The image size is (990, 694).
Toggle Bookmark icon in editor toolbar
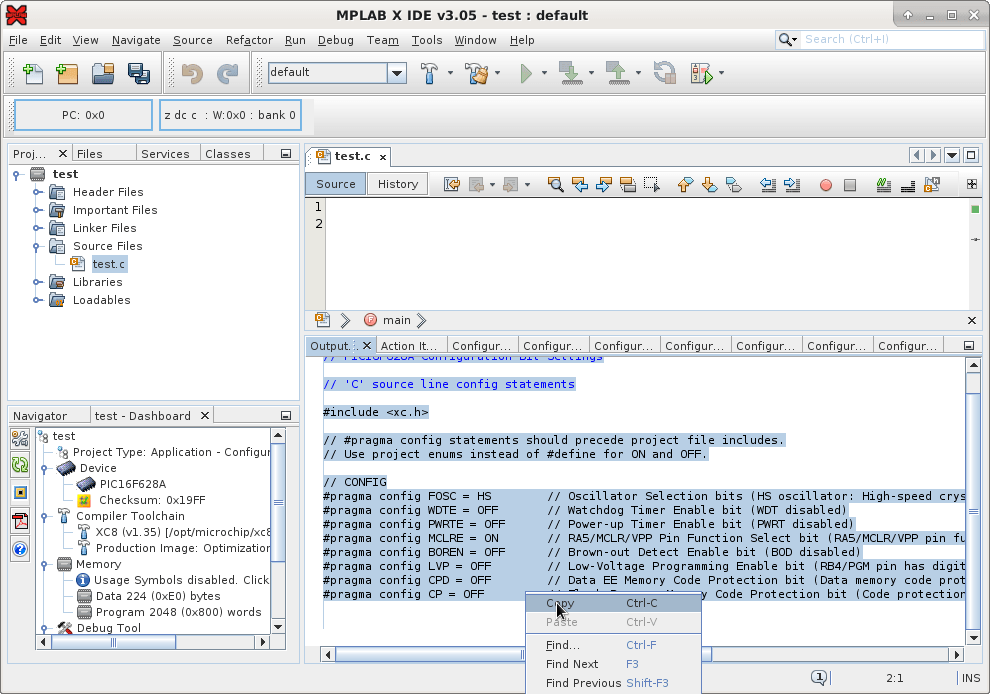coord(733,184)
